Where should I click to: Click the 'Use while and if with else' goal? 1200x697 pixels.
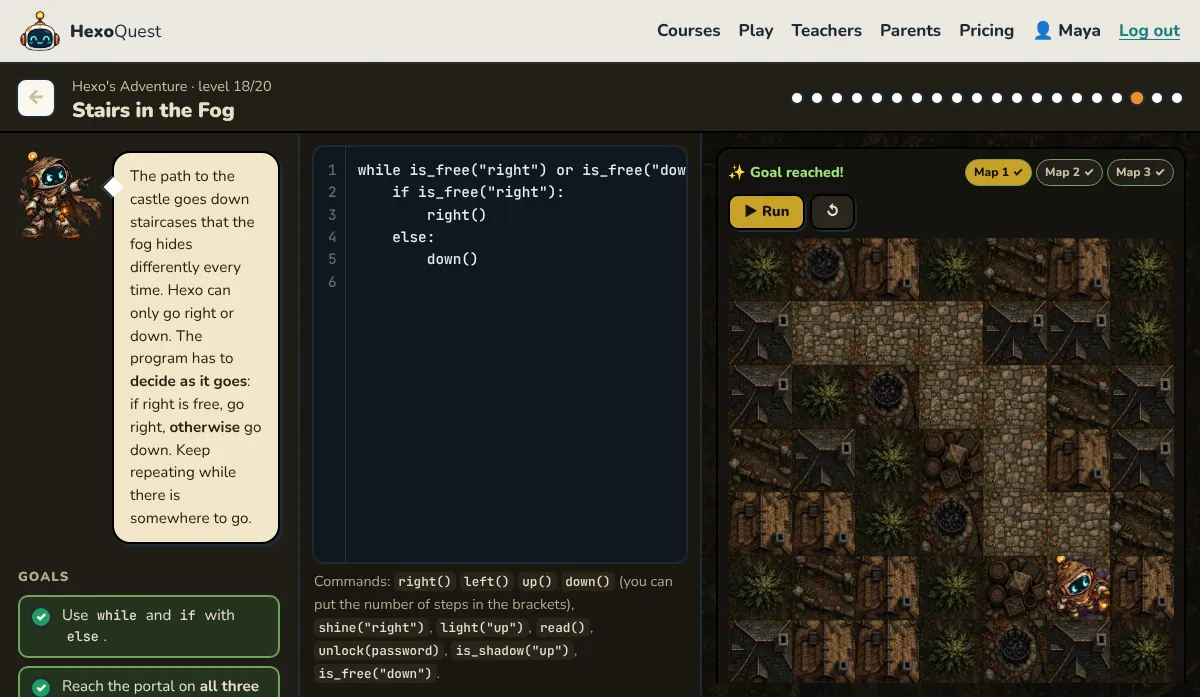tap(149, 626)
